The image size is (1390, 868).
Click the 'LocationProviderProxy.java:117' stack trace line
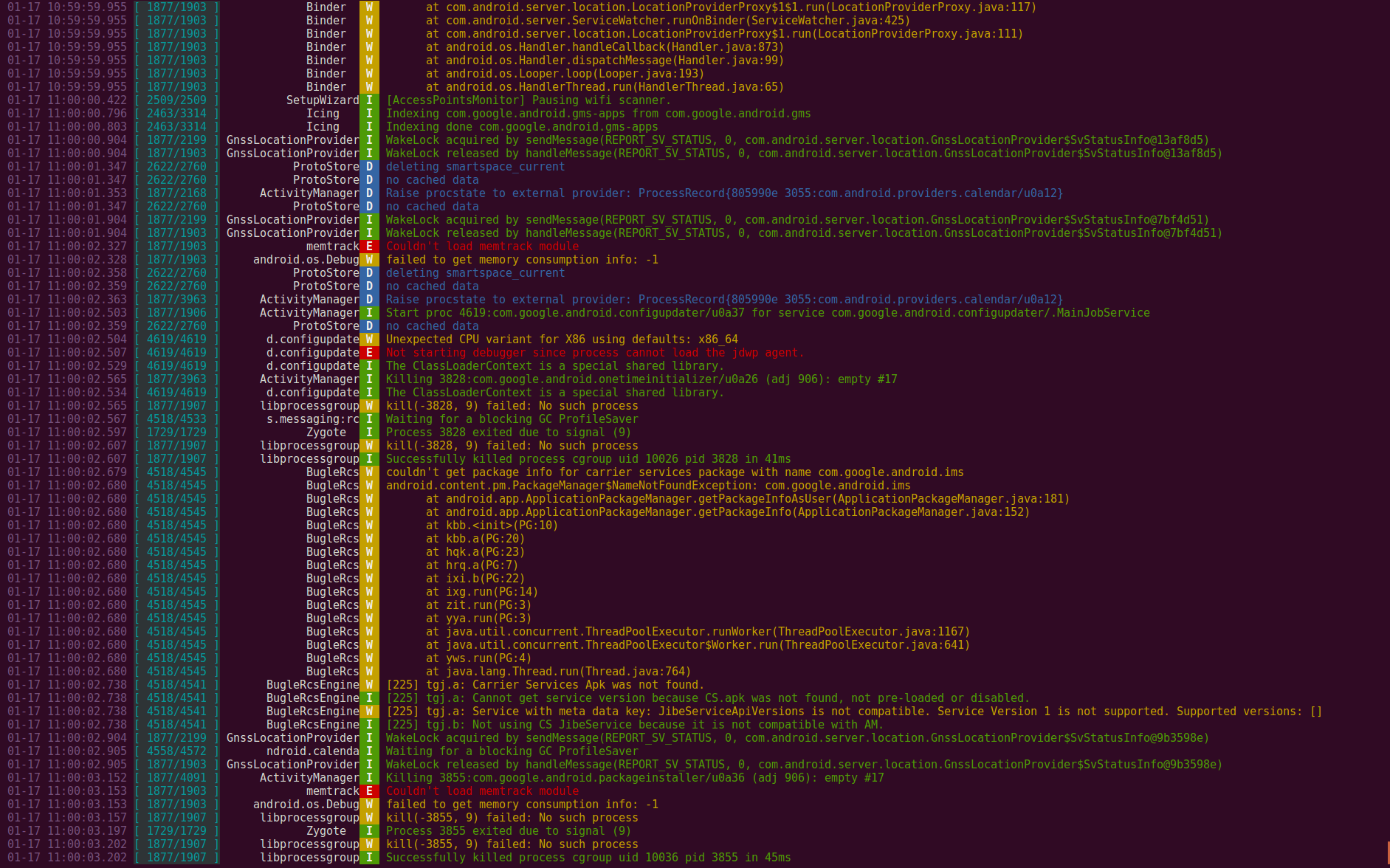click(731, 7)
